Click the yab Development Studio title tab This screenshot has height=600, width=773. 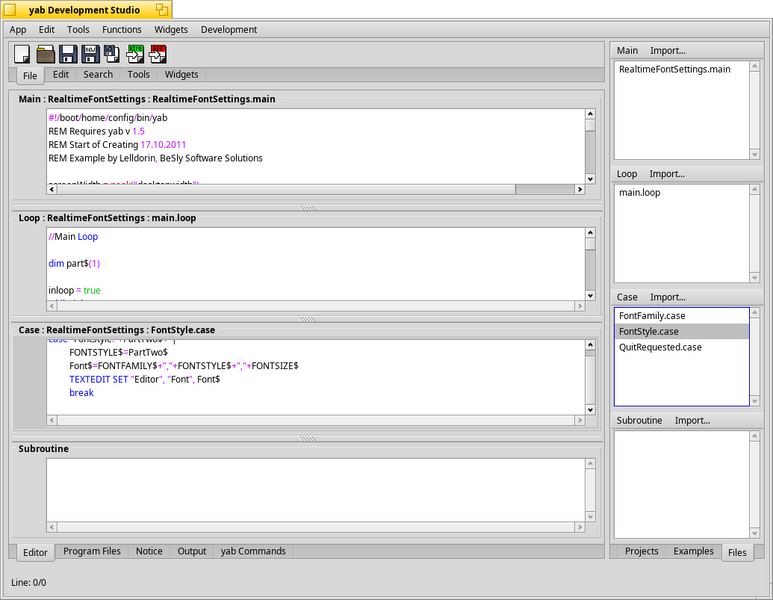tap(84, 10)
